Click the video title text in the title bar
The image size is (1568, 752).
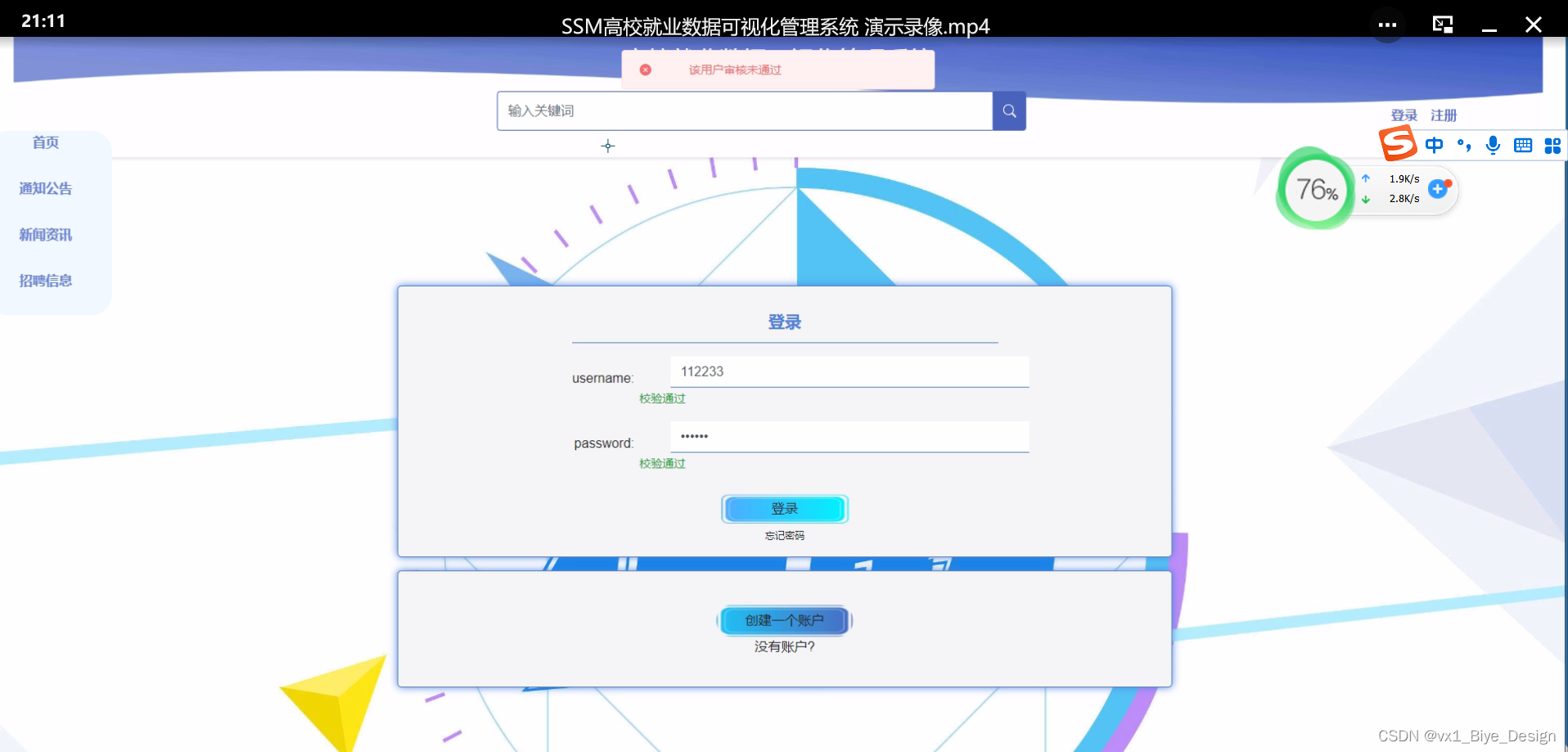(x=775, y=26)
